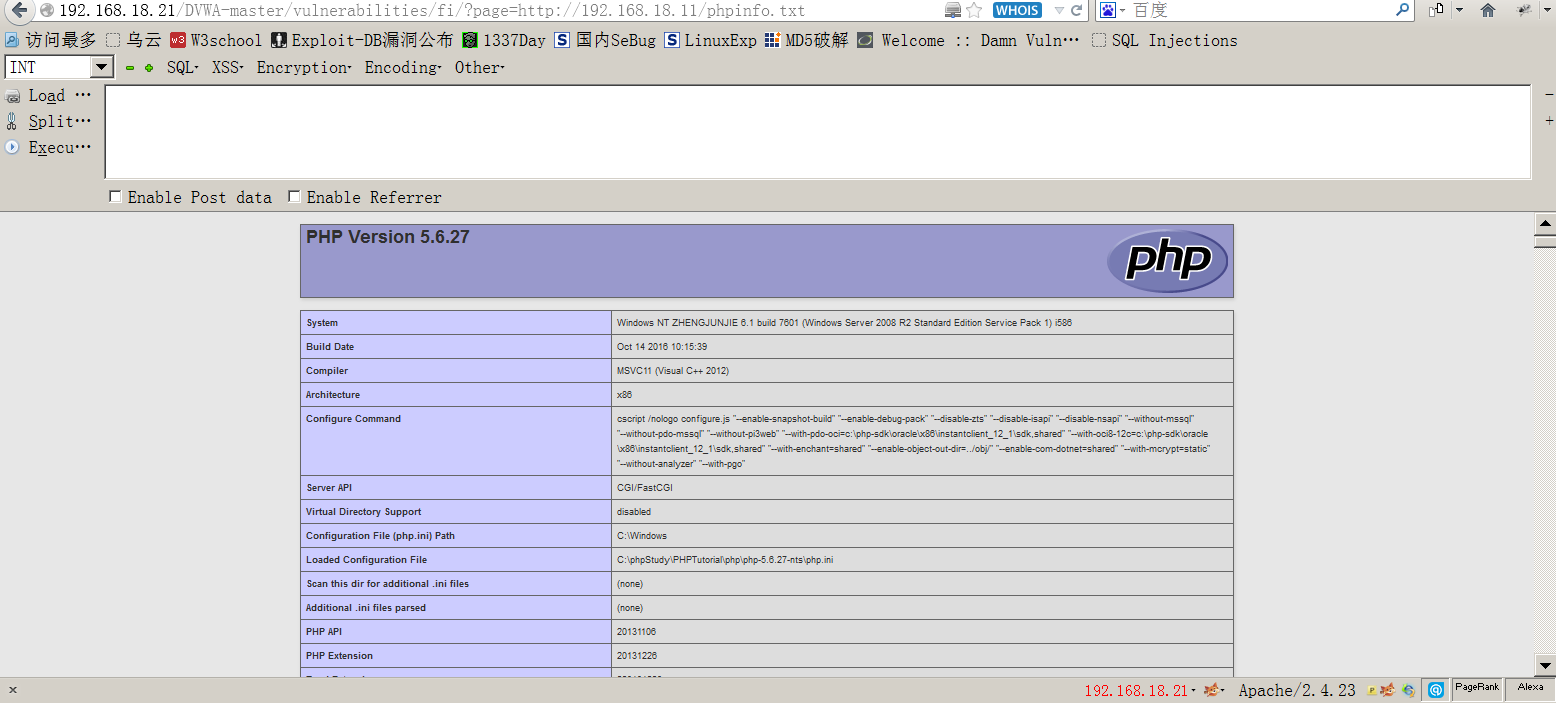Viewport: 1556px width, 704px height.
Task: Click the magnifier to search Baidu
Action: [1403, 10]
